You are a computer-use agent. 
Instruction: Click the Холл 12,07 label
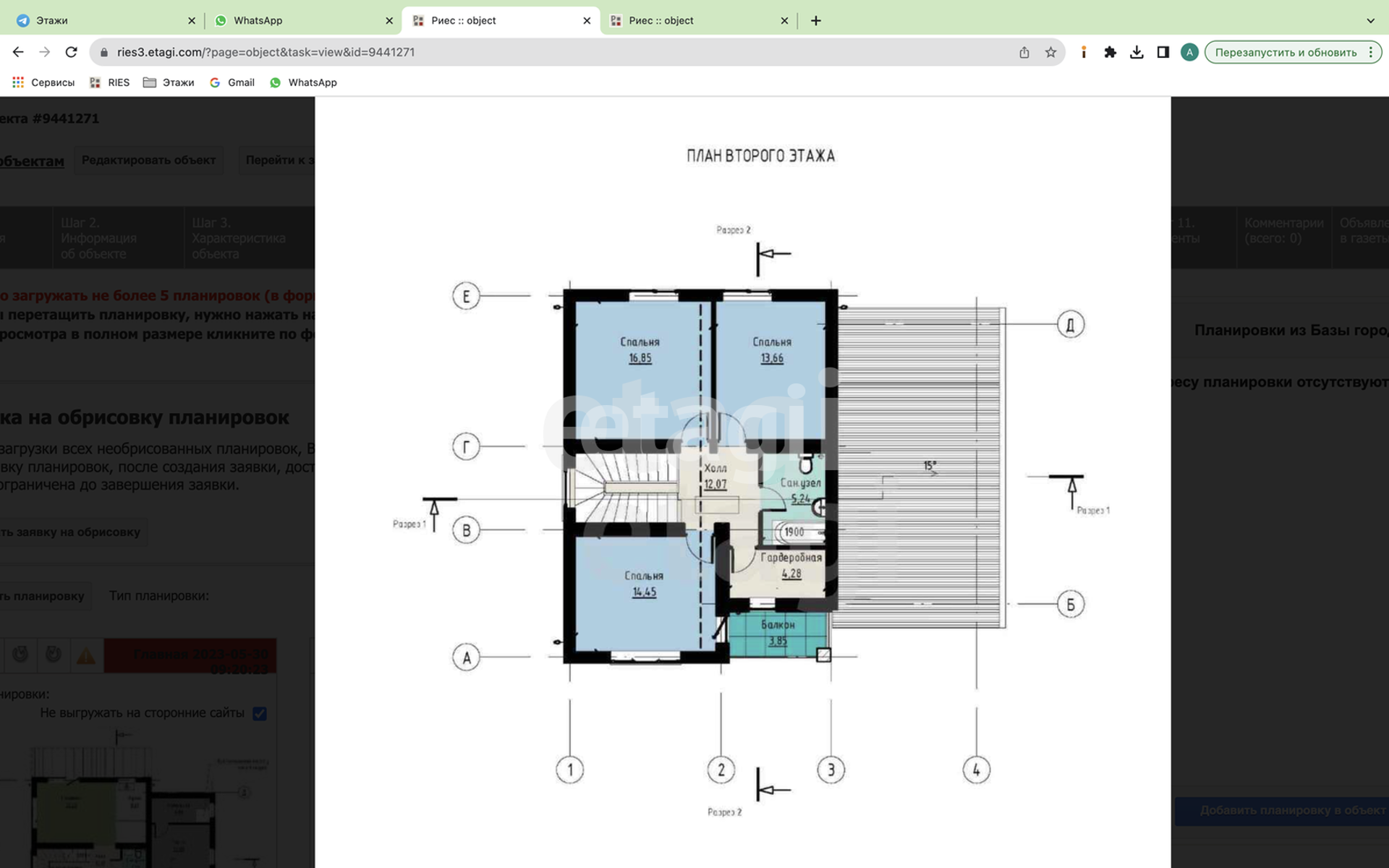(715, 477)
